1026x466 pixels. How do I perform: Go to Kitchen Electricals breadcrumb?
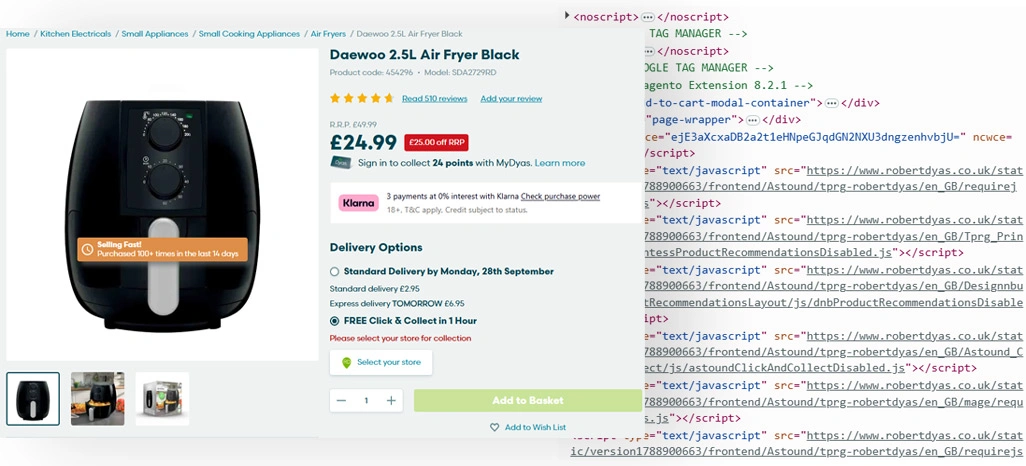[76, 34]
